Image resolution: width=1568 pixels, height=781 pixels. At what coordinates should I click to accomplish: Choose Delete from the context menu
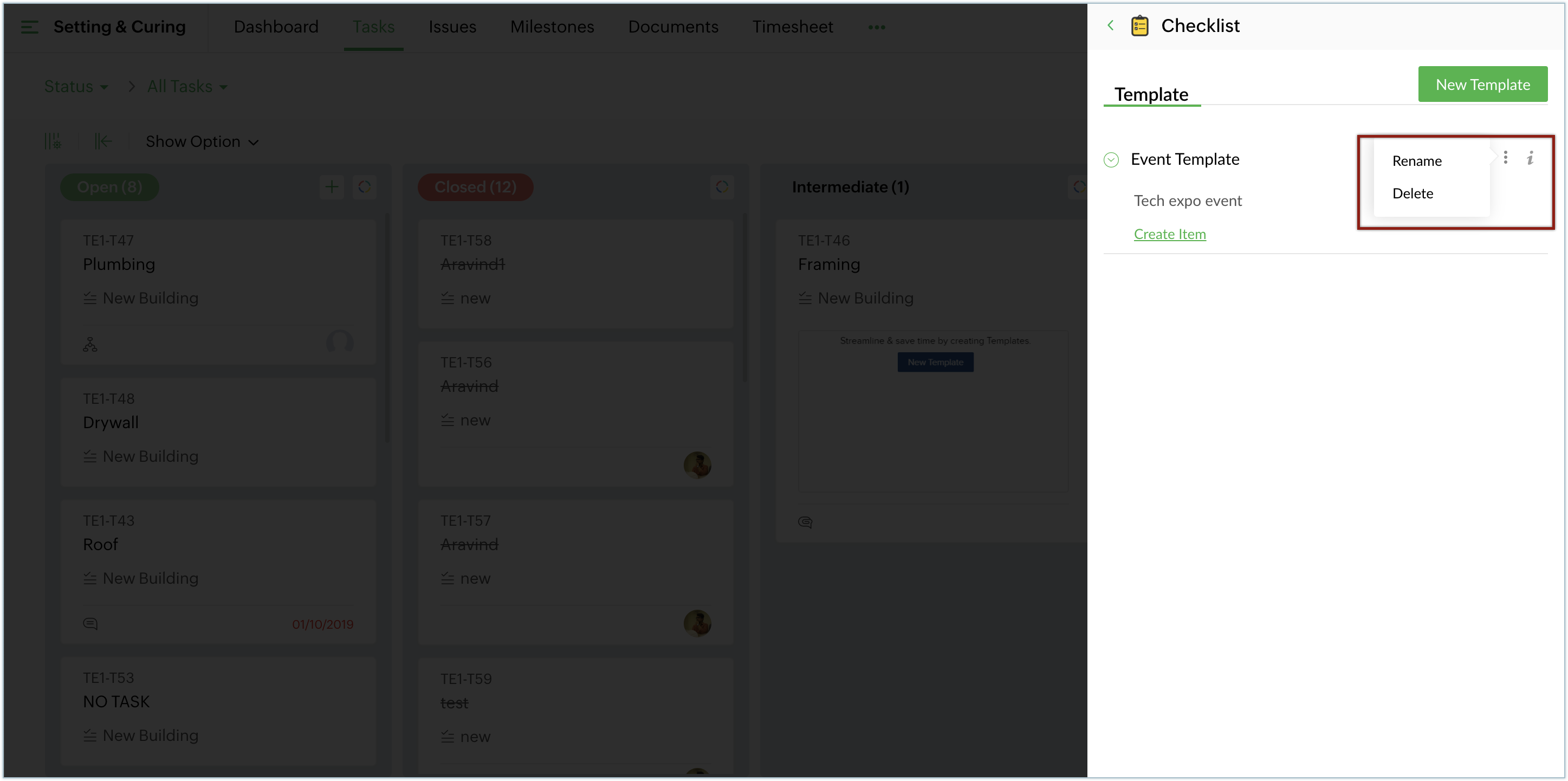[1412, 193]
